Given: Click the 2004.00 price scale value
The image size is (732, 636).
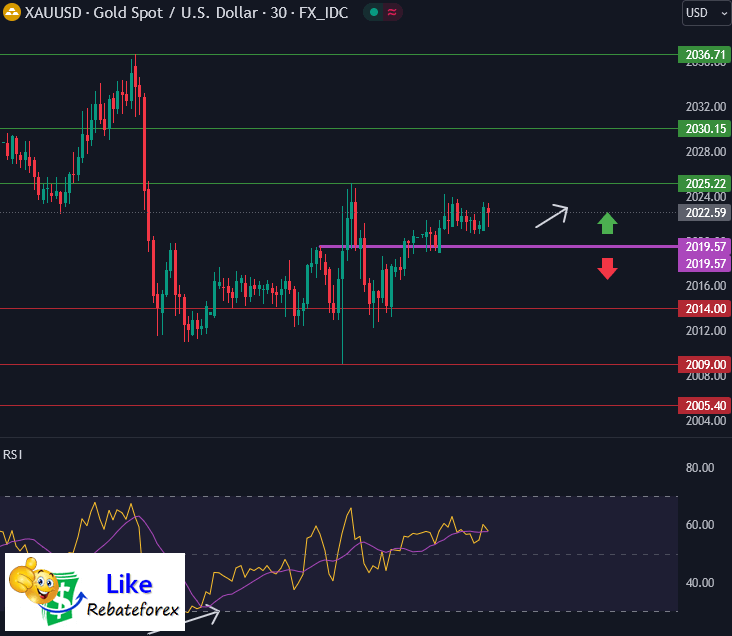Looking at the screenshot, I should [705, 421].
